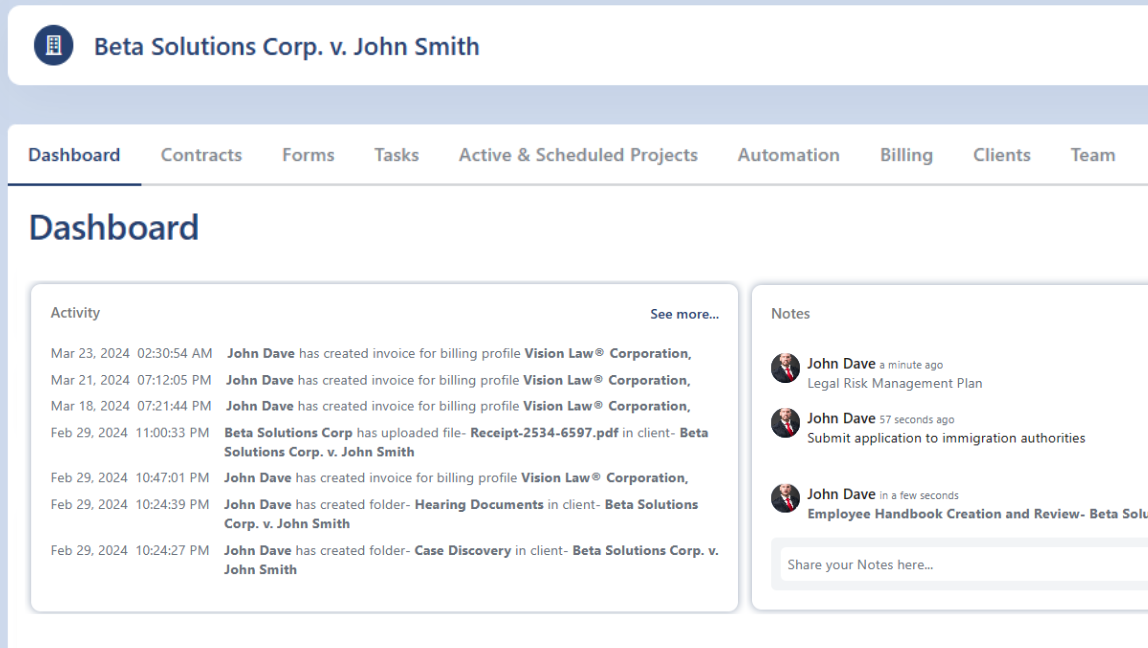Click John Dave's avatar beside Legal Risk note
The height and width of the screenshot is (648, 1148).
[x=785, y=368]
